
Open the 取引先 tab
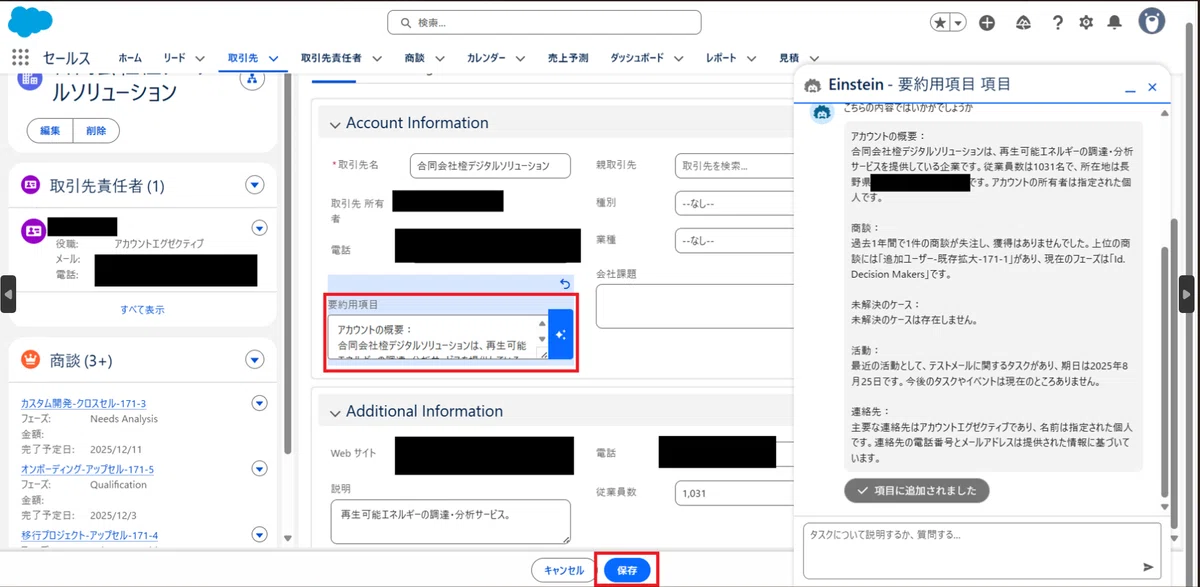pyautogui.click(x=243, y=58)
